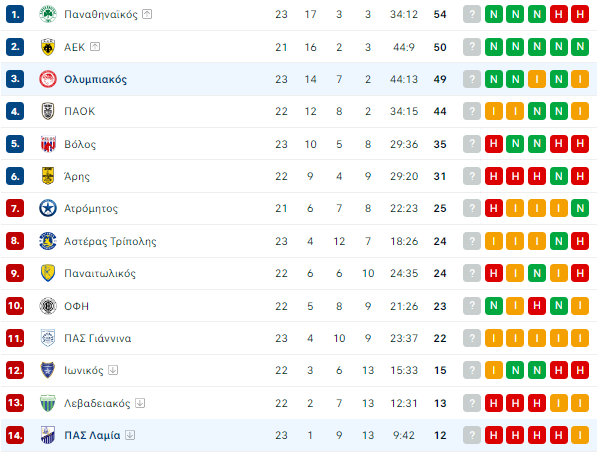Click the Ατρόμητος star logo

pyautogui.click(x=48, y=208)
